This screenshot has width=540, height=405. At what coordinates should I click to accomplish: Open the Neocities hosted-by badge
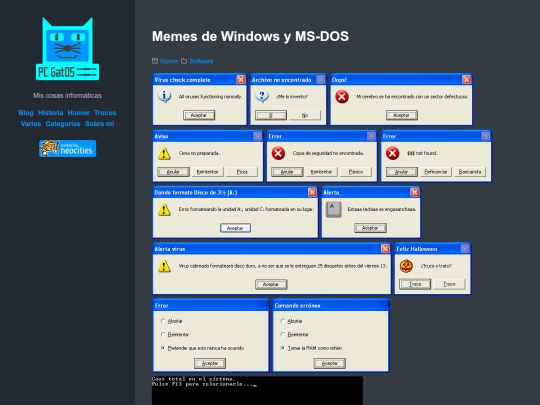tap(68, 148)
